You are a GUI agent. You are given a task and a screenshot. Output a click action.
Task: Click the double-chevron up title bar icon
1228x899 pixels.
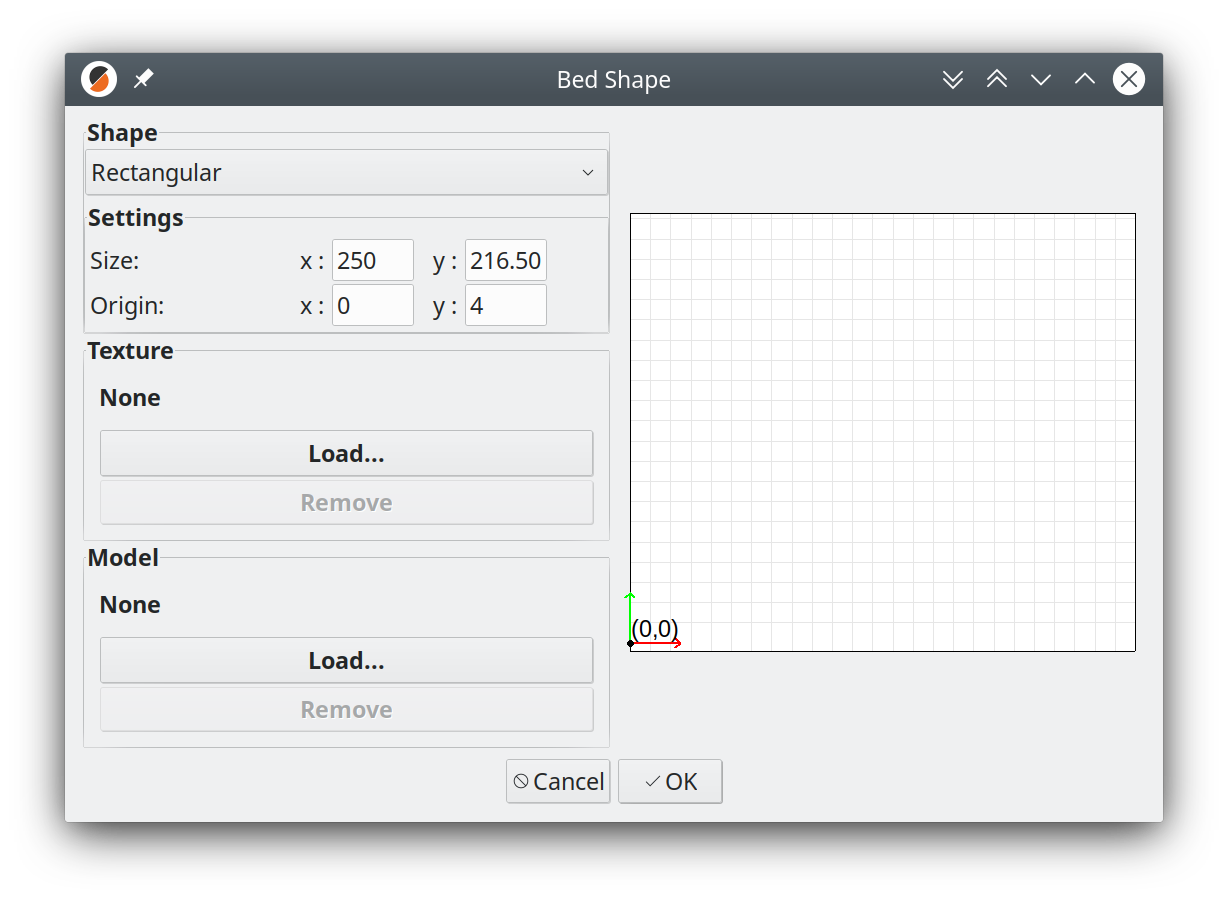click(x=997, y=79)
